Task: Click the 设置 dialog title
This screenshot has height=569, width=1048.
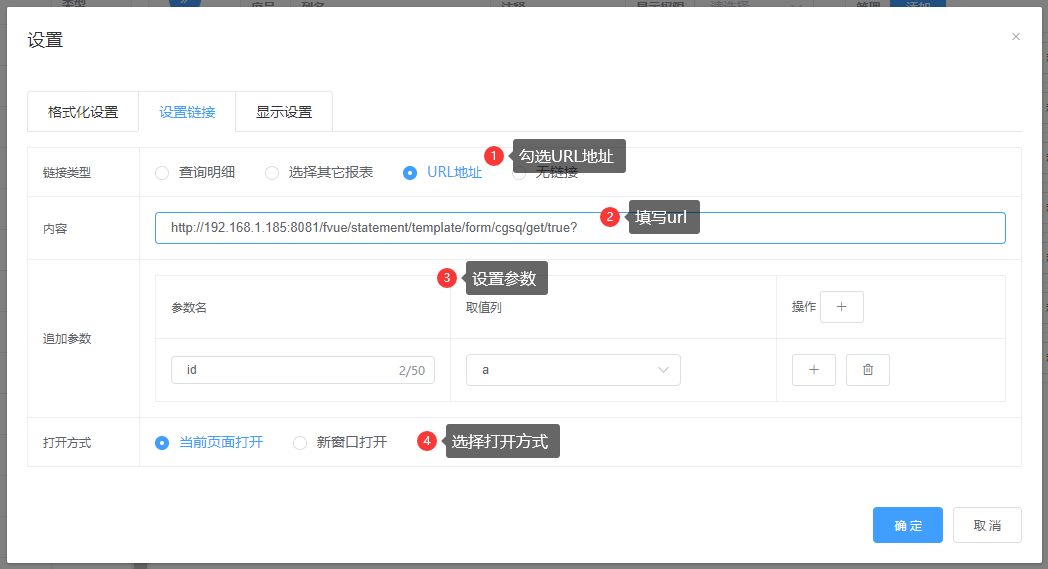Action: (x=45, y=40)
